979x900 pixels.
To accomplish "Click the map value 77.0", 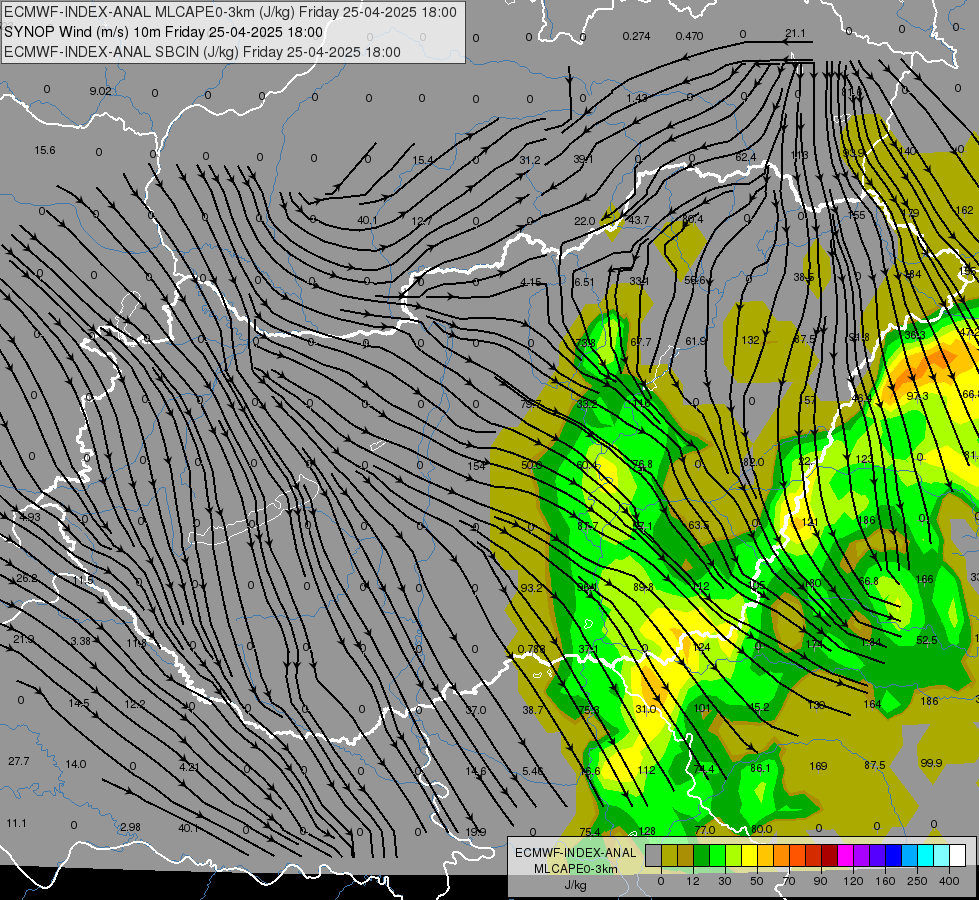I will click(704, 829).
